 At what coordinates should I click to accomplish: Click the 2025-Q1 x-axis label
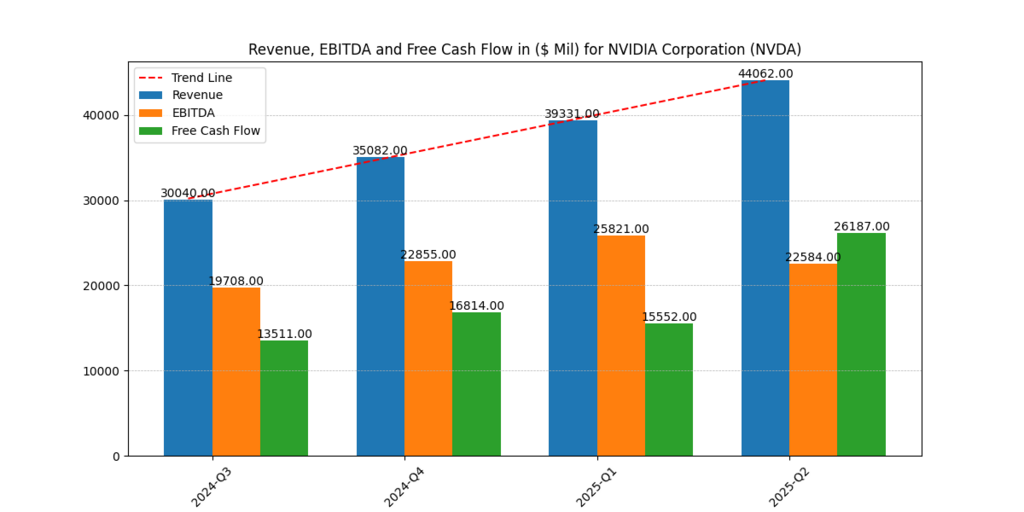pyautogui.click(x=597, y=484)
